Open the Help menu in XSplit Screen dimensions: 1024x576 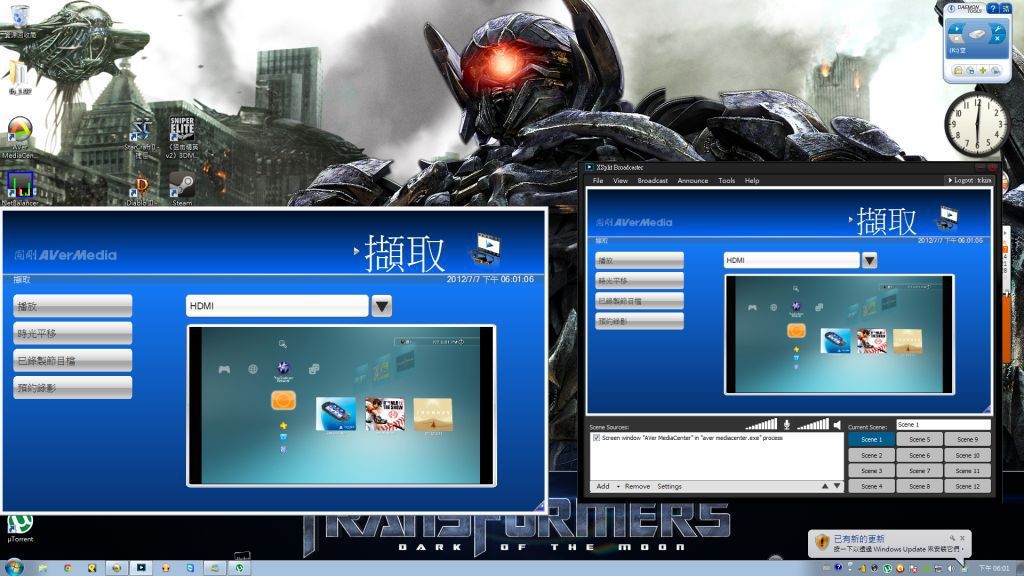point(752,180)
